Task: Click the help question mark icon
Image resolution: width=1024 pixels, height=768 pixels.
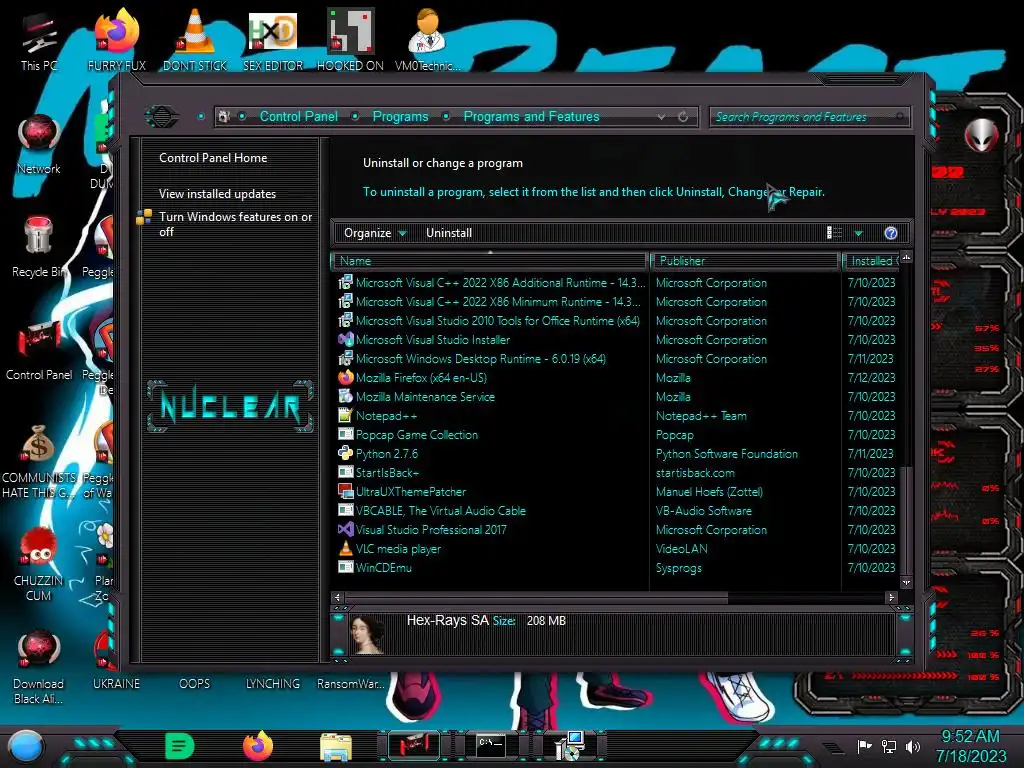Action: pos(891,233)
